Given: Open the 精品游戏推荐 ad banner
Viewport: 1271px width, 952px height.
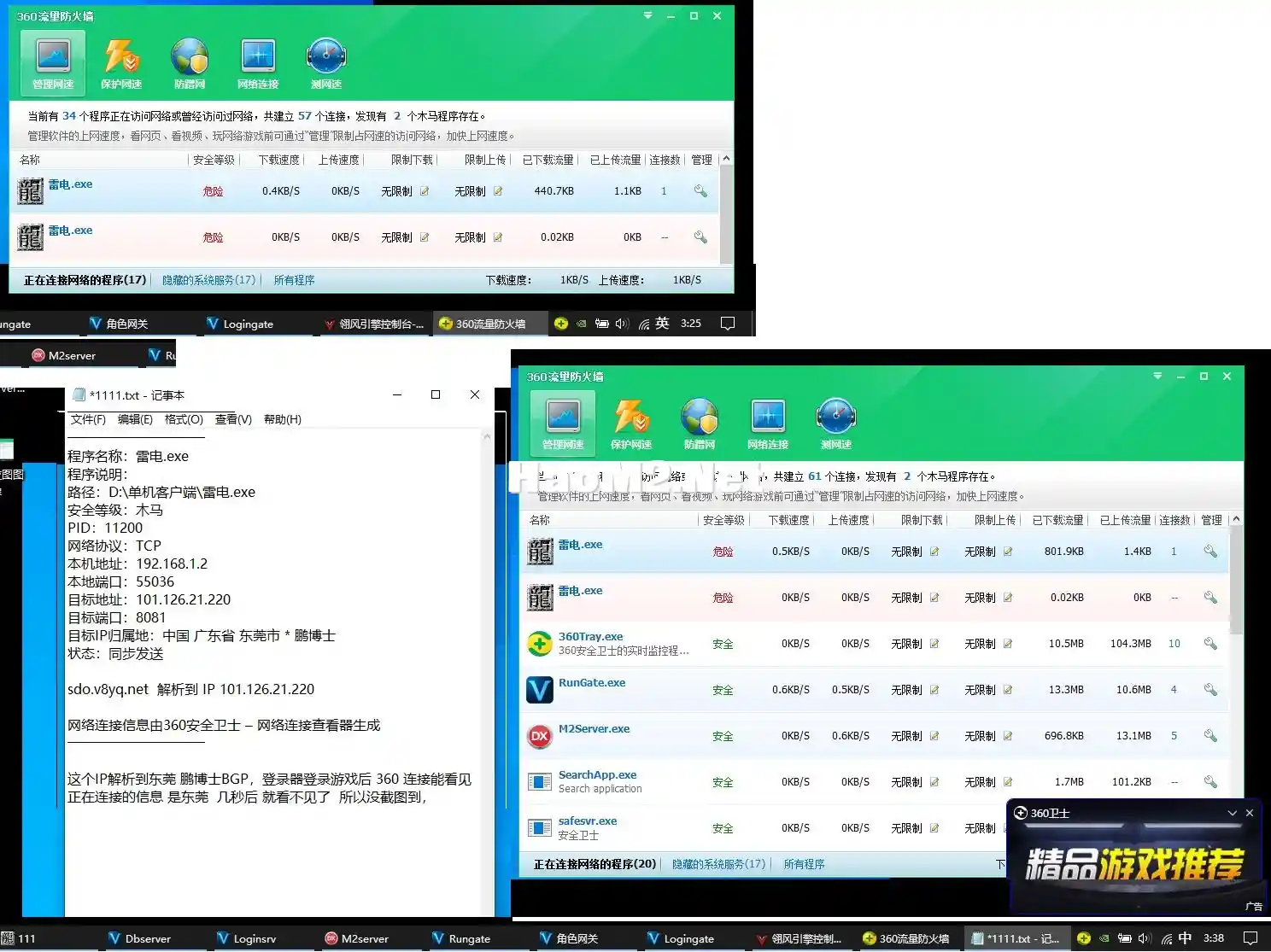Looking at the screenshot, I should point(1135,864).
